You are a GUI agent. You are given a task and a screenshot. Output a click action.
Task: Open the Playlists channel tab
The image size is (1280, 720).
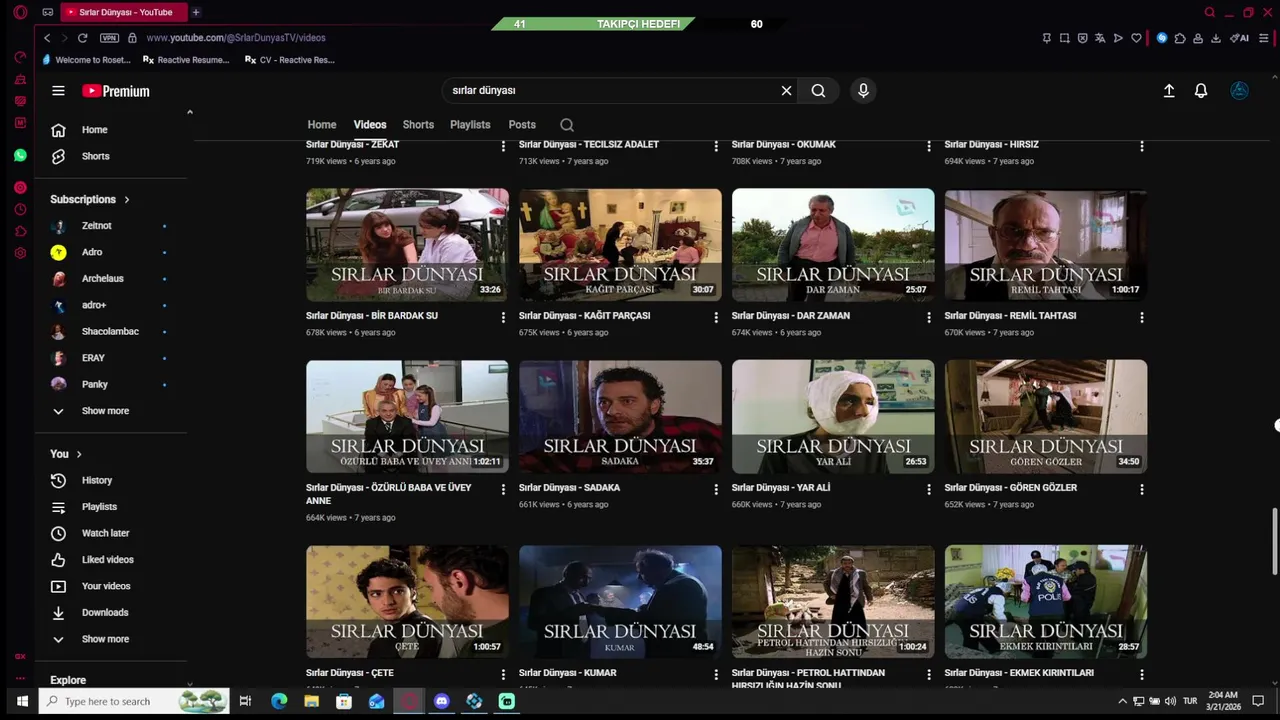point(470,125)
